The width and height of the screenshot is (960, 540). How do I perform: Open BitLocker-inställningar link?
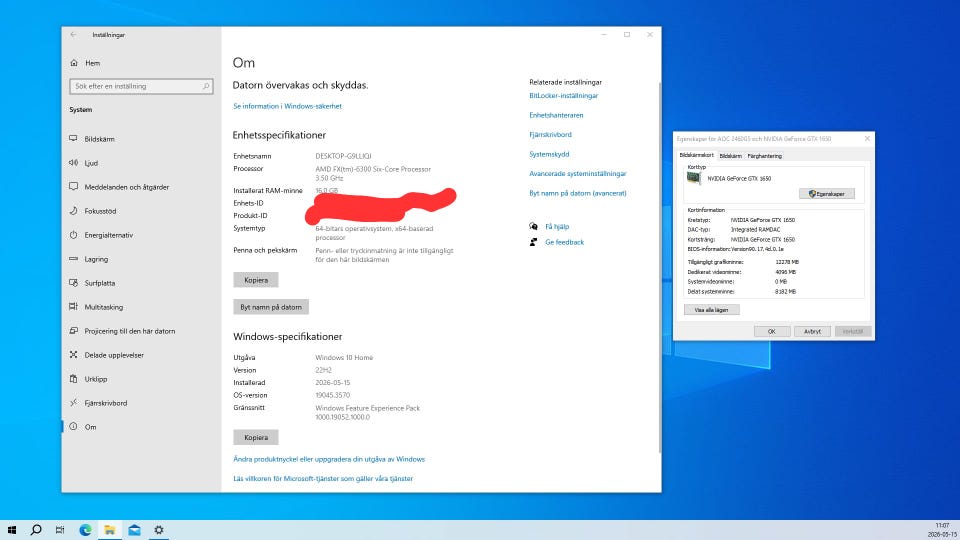[563, 96]
